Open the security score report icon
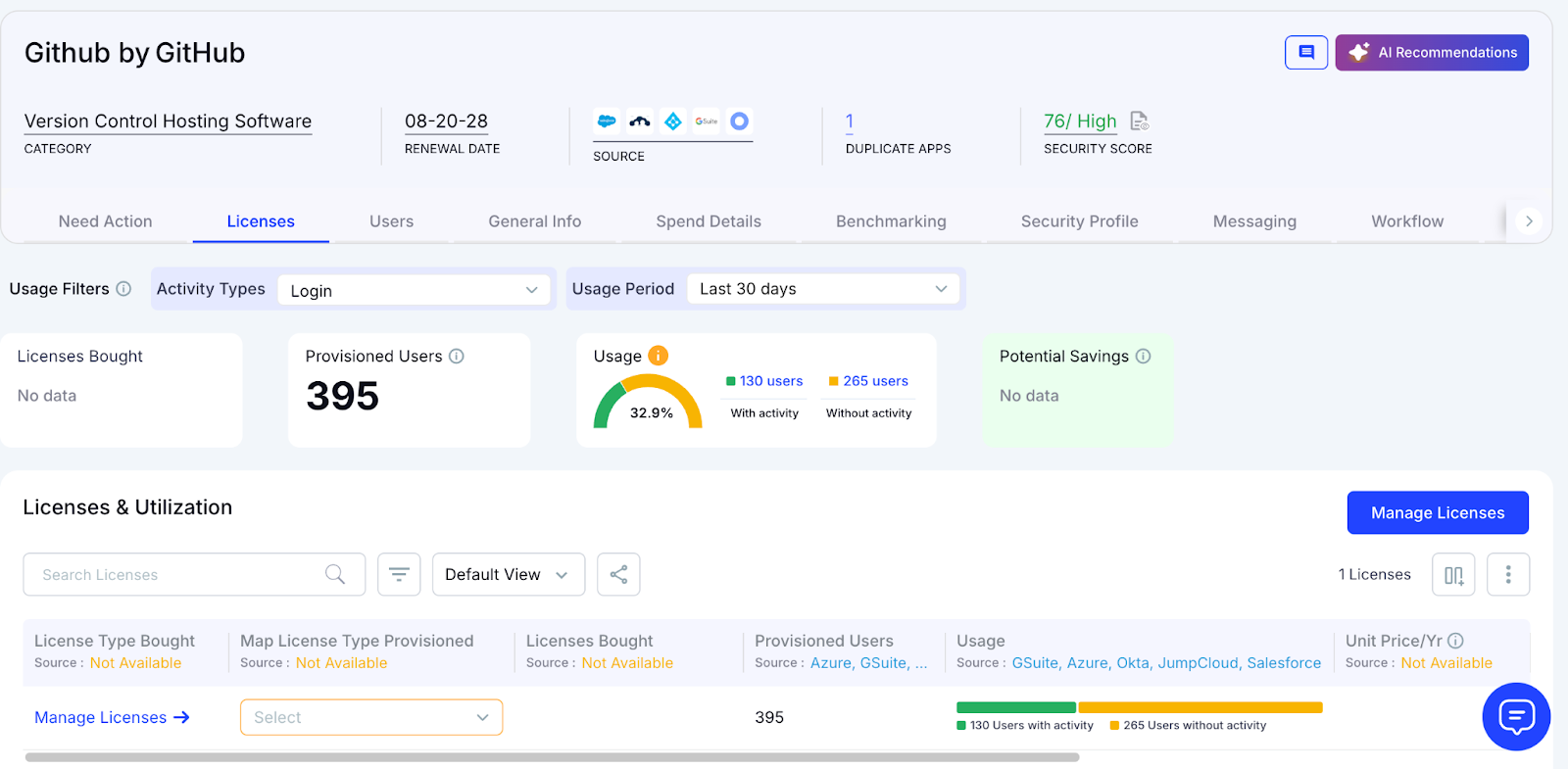Viewport: 1568px width, 769px height. point(1139,120)
